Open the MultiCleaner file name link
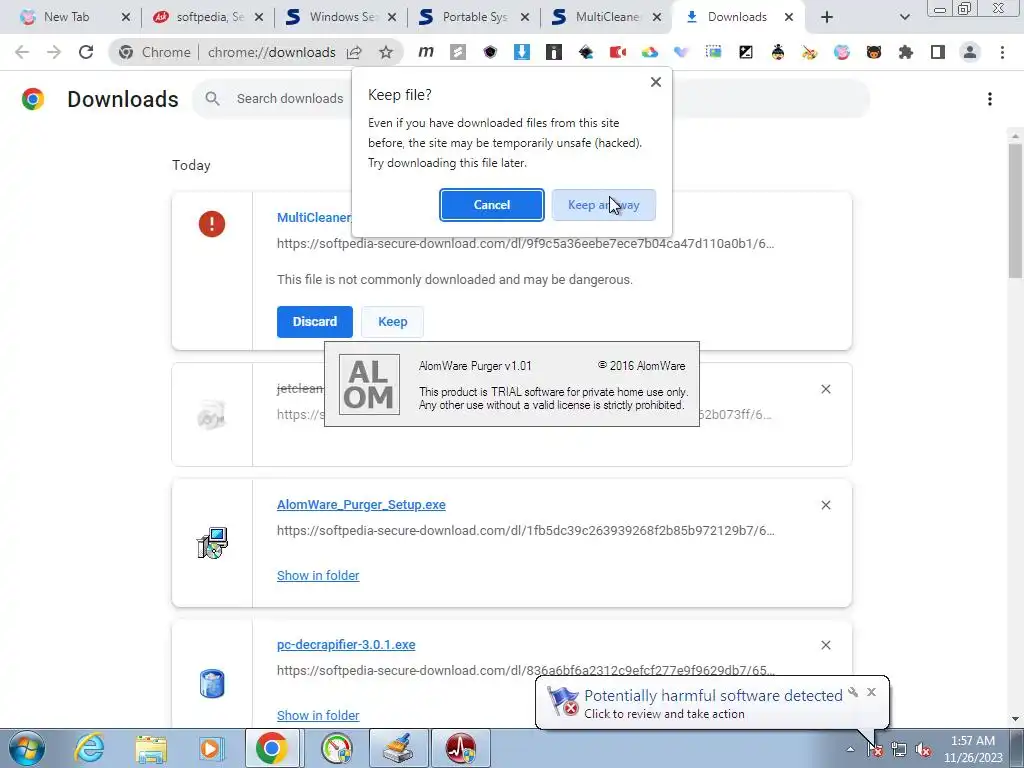The width and height of the screenshot is (1024, 768). point(314,217)
